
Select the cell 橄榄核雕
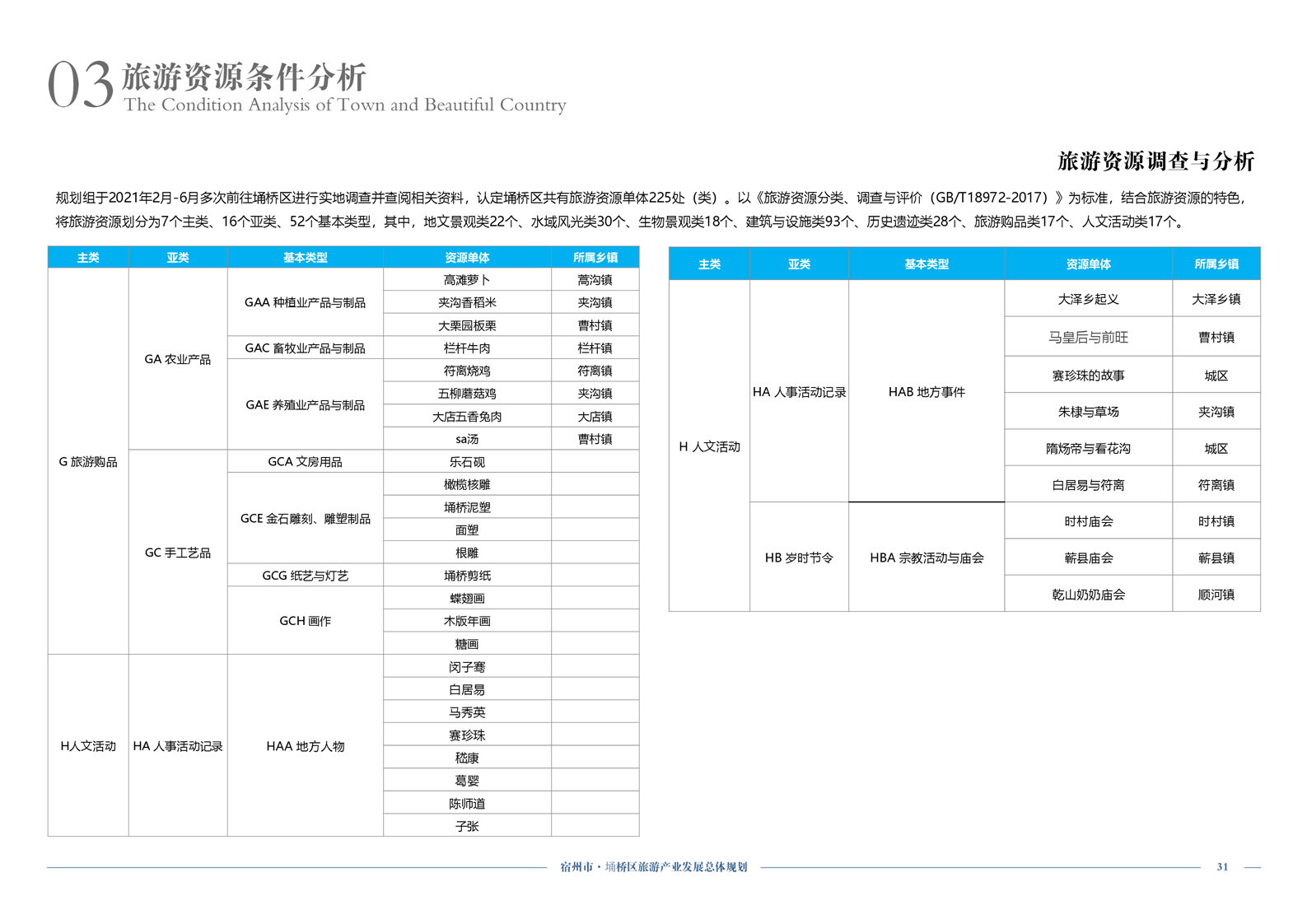tap(467, 485)
